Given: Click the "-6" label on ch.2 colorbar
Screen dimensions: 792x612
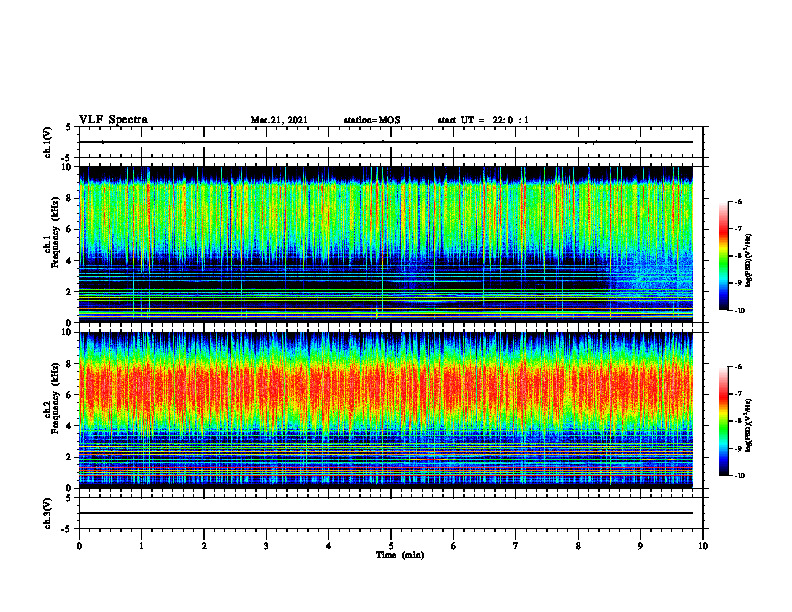Looking at the screenshot, I should 738,367.
